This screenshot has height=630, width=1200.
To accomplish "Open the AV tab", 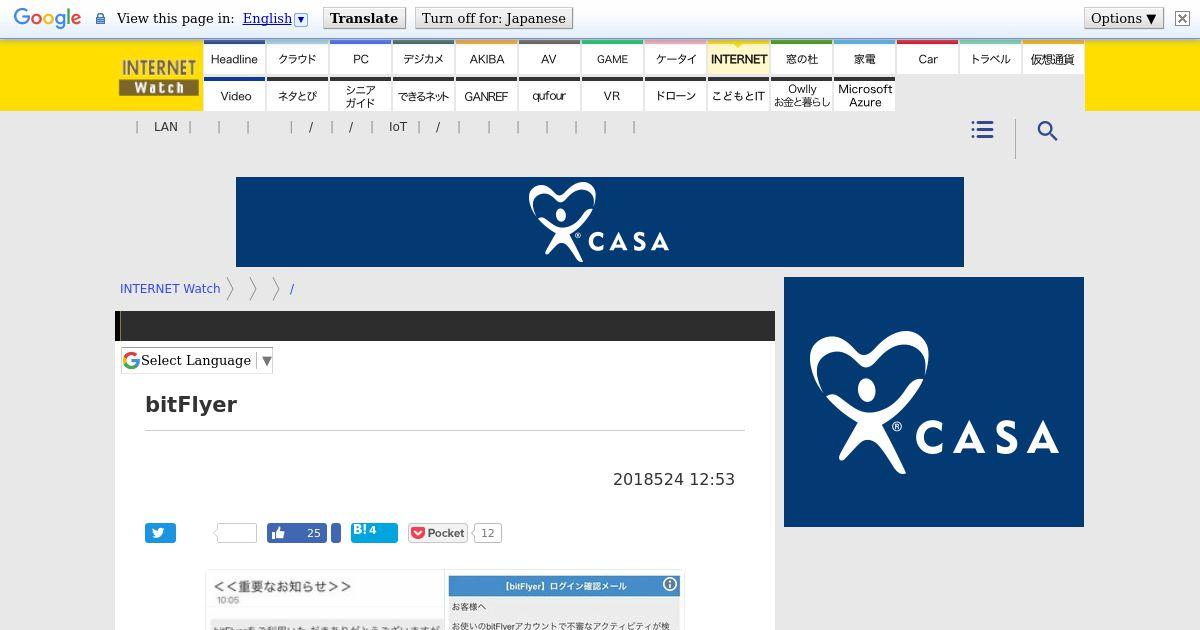I will 549,59.
